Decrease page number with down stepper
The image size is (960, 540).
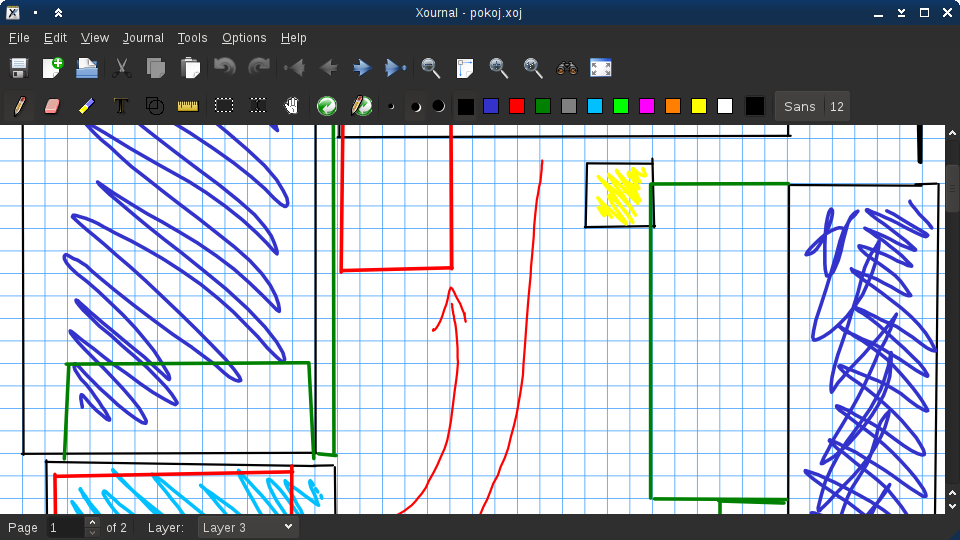[92, 533]
